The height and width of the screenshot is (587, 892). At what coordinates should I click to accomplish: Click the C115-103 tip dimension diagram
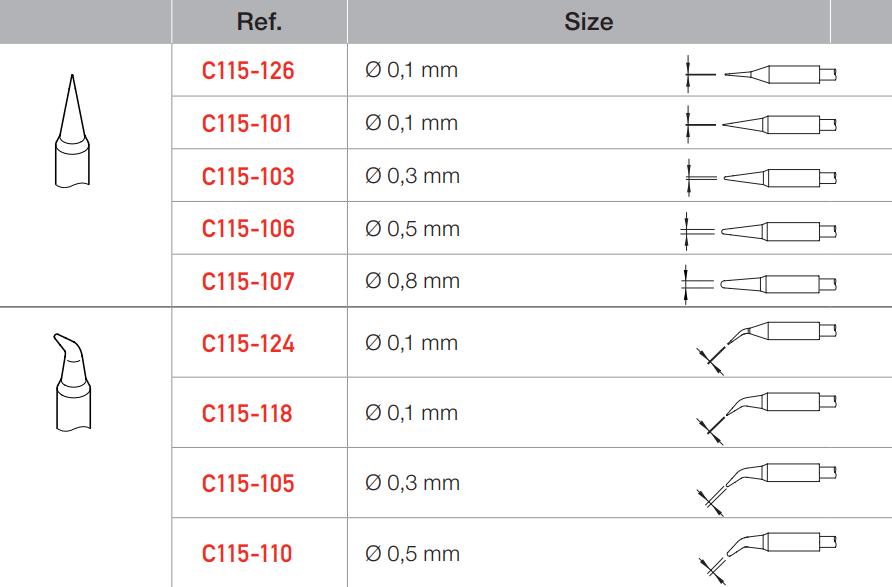tap(762, 177)
